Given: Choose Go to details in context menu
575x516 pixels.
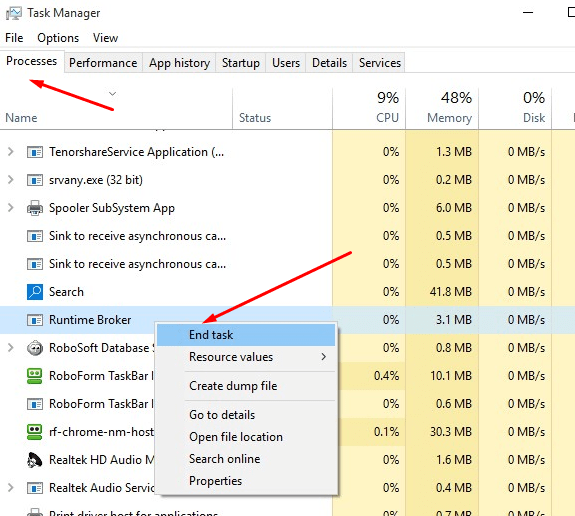Looking at the screenshot, I should click(246, 415).
